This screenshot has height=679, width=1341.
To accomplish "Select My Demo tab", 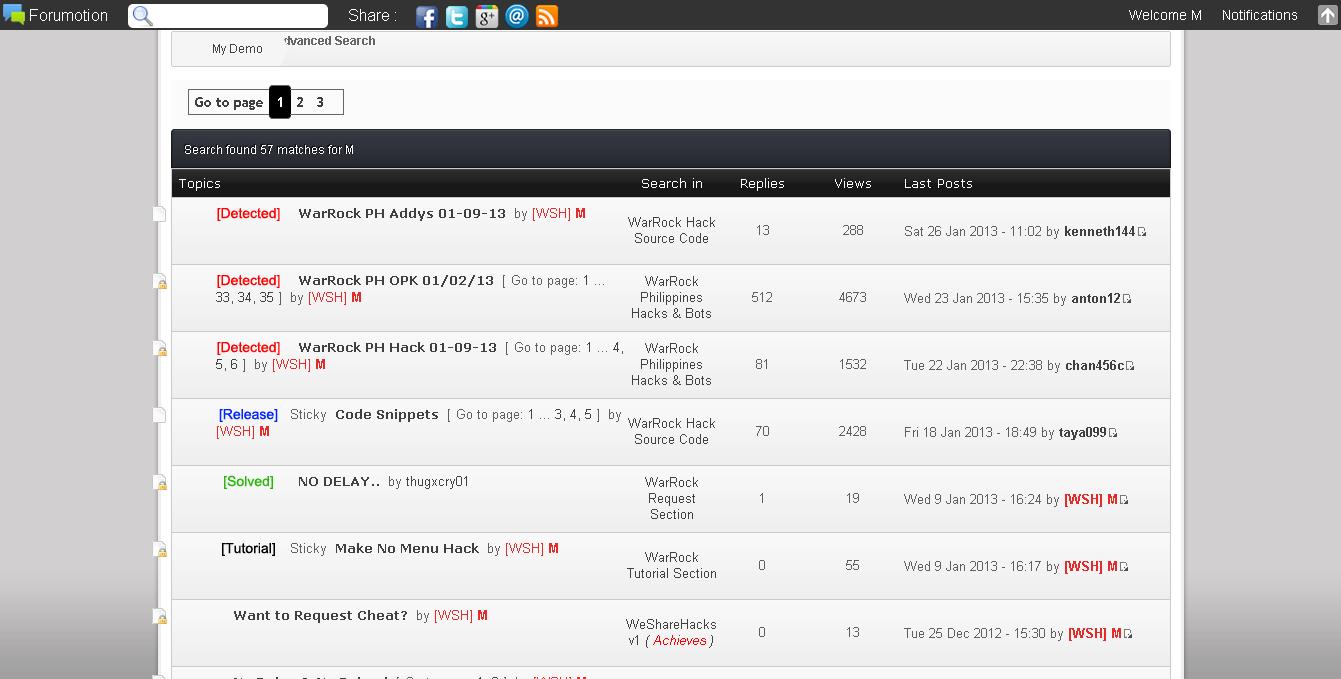I will (x=237, y=49).
